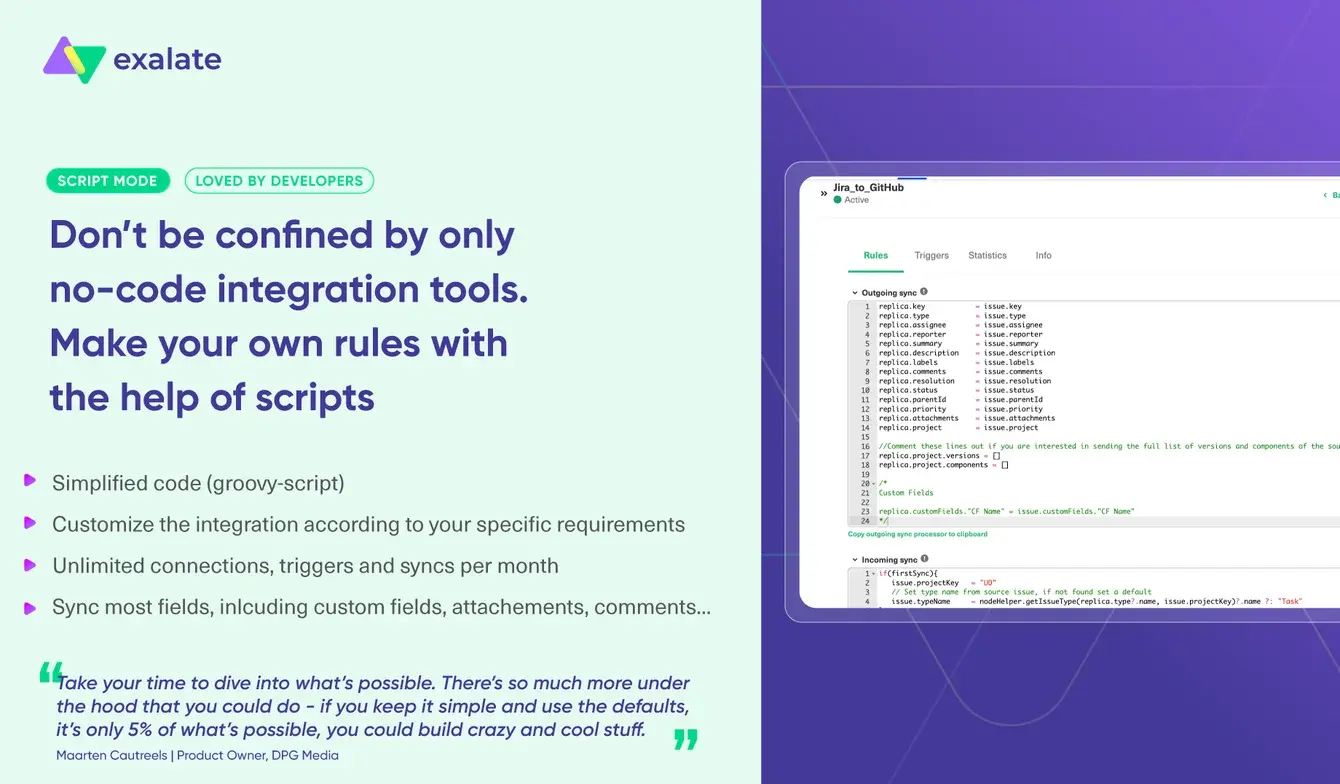The image size is (1340, 784).
Task: Click the SCRIPT MODE badge
Action: tap(108, 181)
